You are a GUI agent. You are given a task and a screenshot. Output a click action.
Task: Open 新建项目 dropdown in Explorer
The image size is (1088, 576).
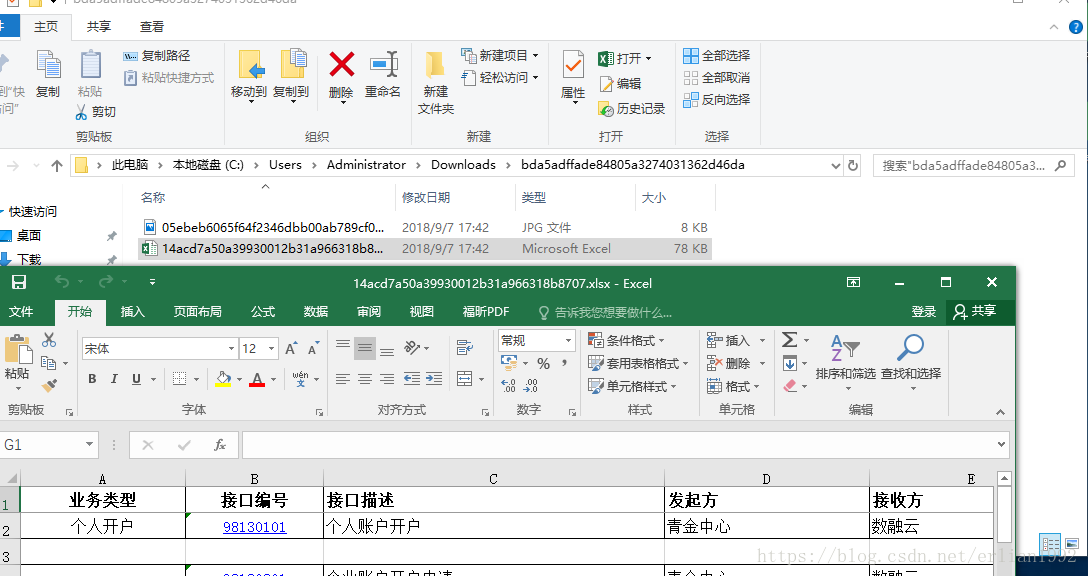pos(535,56)
